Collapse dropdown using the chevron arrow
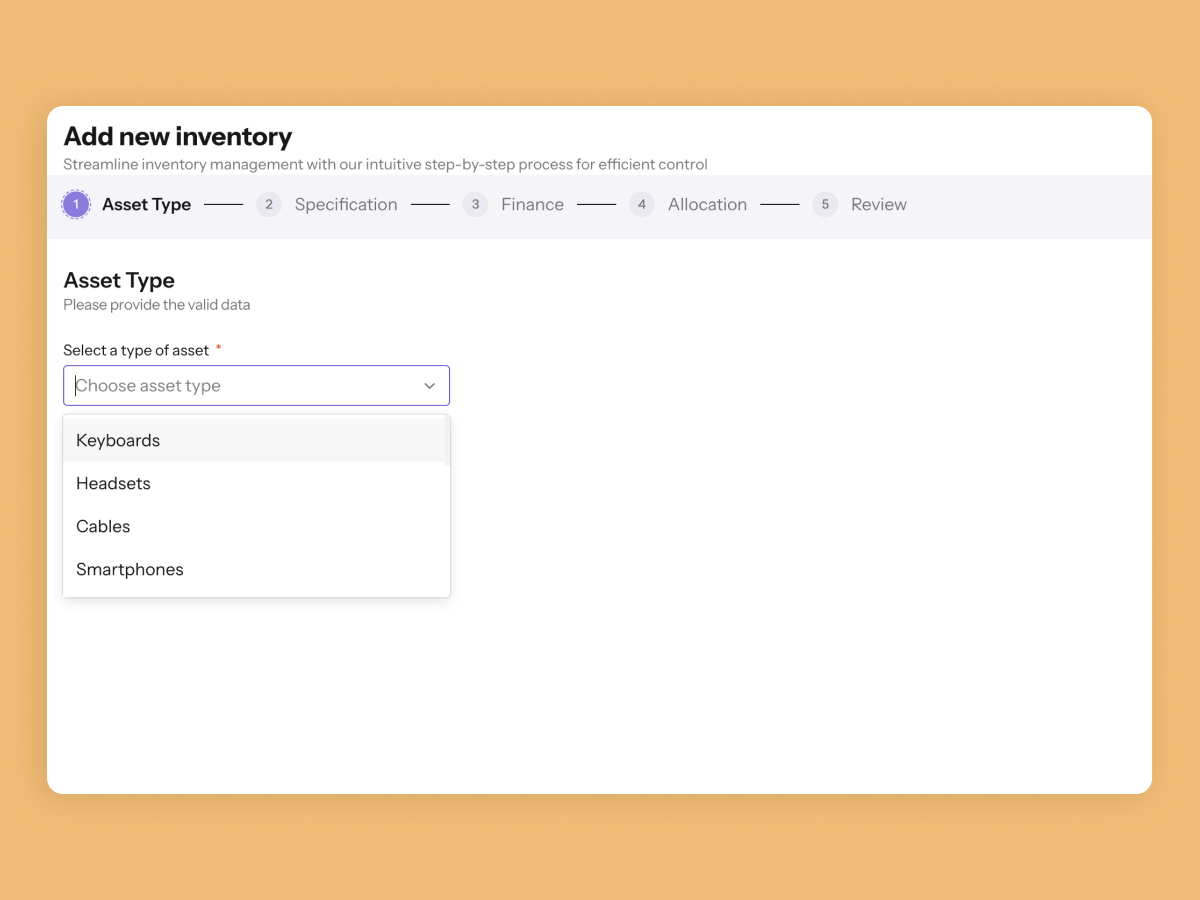 (430, 386)
